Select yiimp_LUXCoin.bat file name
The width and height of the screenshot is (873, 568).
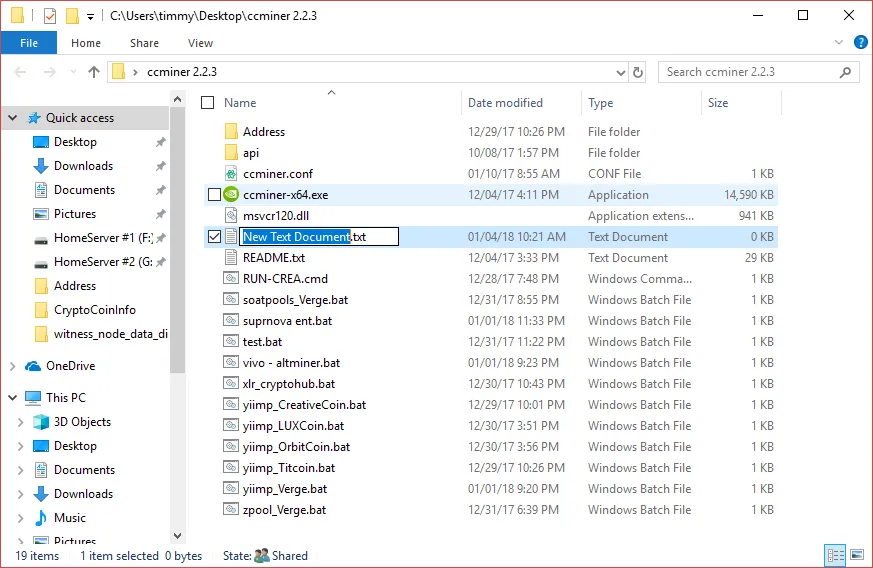(293, 425)
